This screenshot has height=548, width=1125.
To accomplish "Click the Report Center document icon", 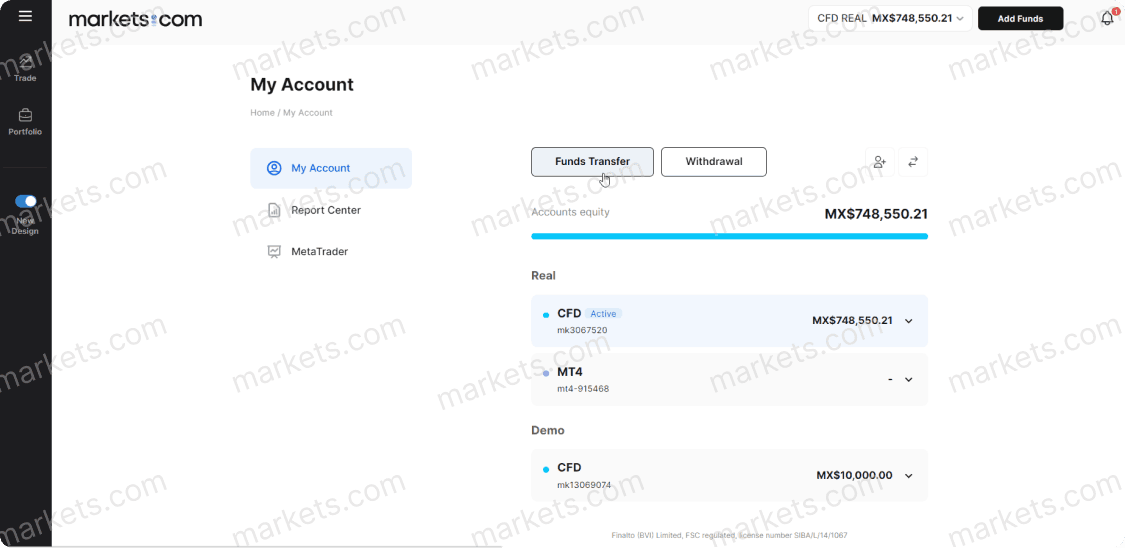I will pos(274,210).
